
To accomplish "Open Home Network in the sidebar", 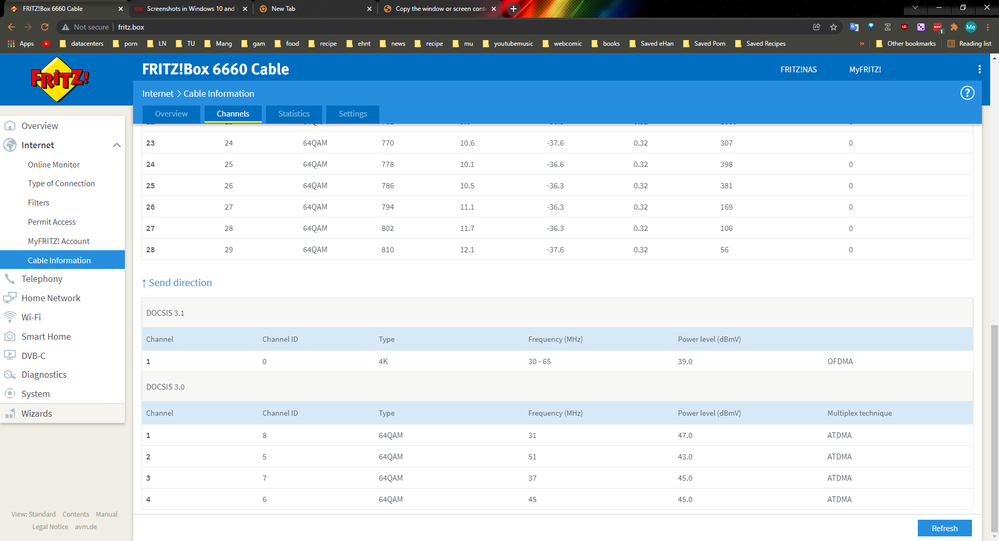I will coord(51,298).
